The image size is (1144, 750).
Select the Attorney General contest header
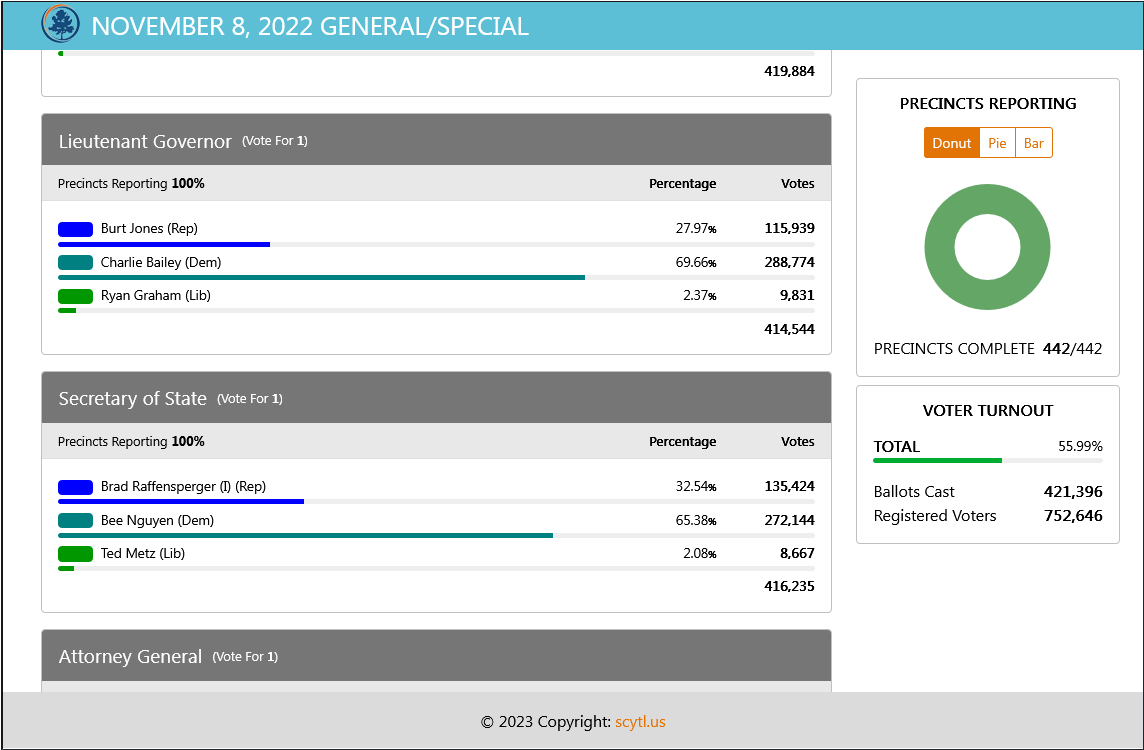coord(436,656)
